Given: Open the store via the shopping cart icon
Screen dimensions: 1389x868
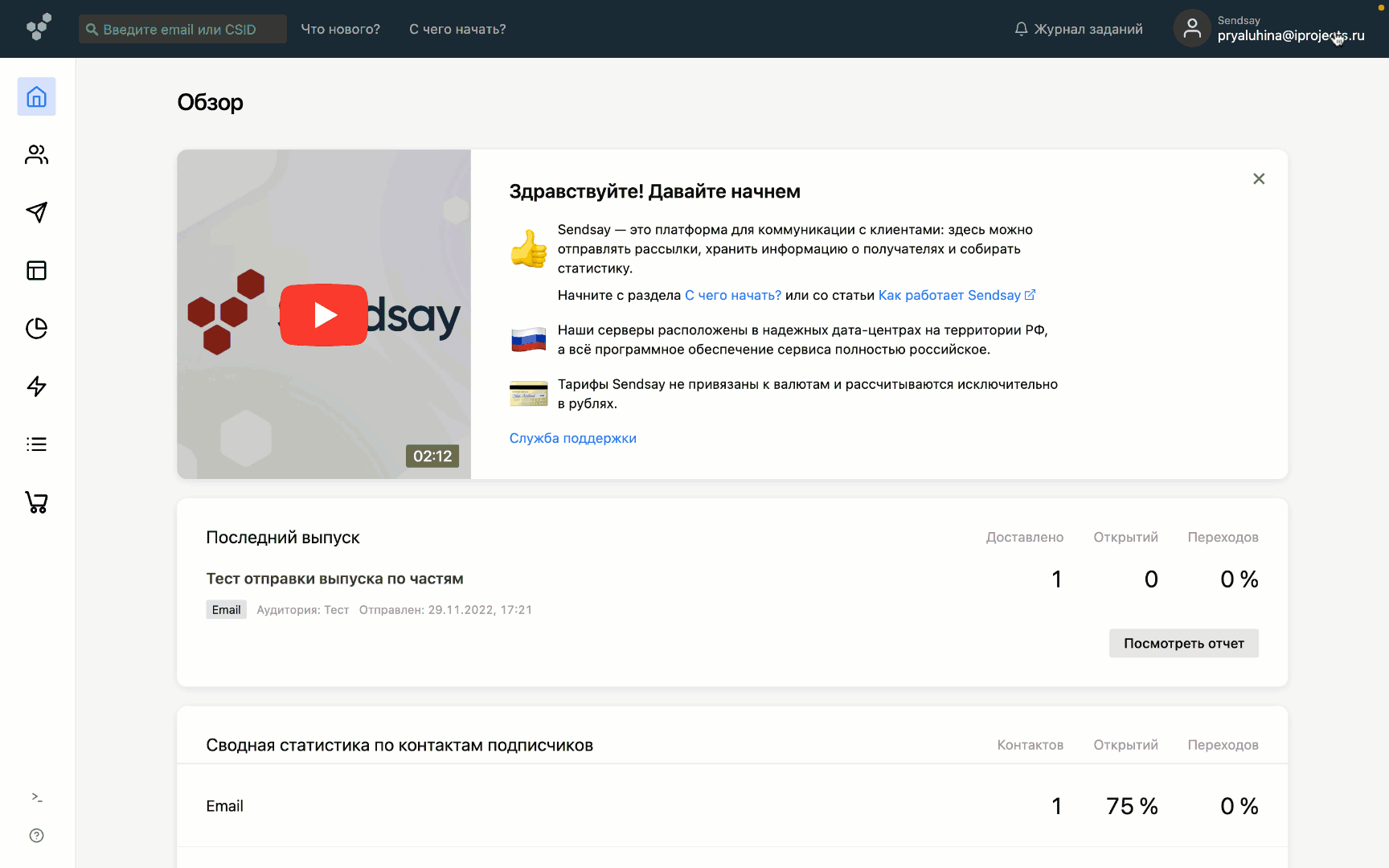Looking at the screenshot, I should click(x=36, y=502).
